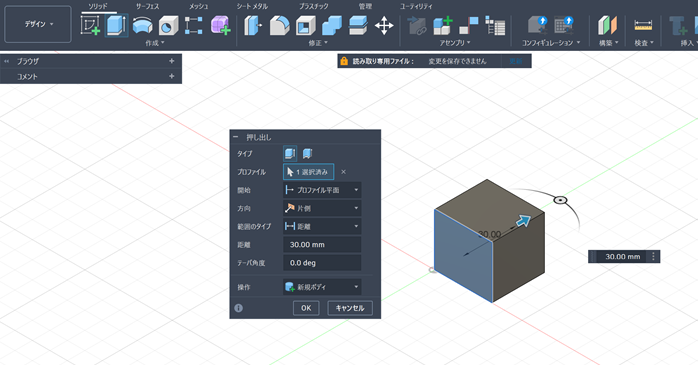Expand the ブラウザ panel with plus
698x365 pixels.
172,61
